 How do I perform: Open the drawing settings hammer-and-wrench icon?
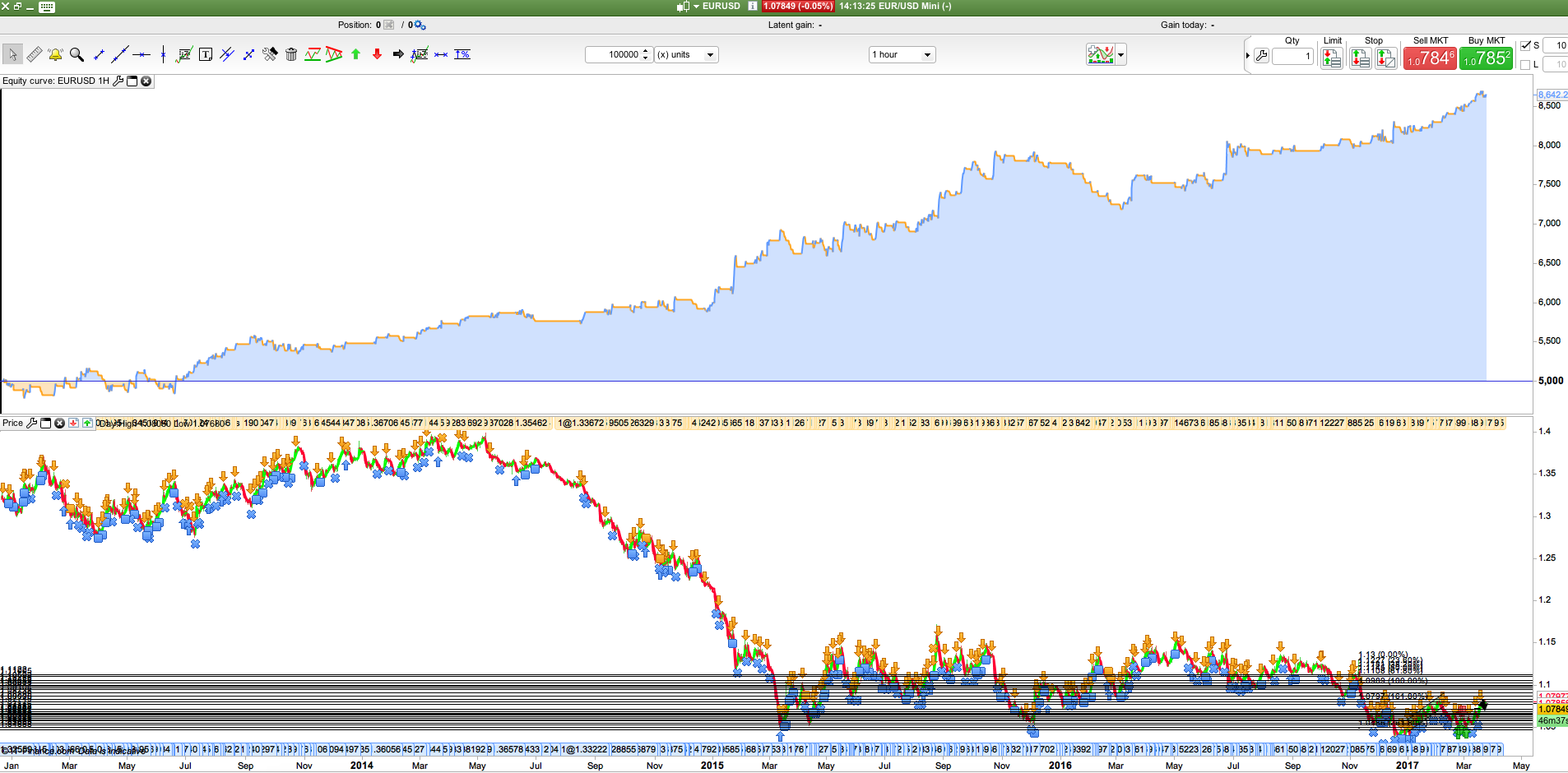pos(270,54)
